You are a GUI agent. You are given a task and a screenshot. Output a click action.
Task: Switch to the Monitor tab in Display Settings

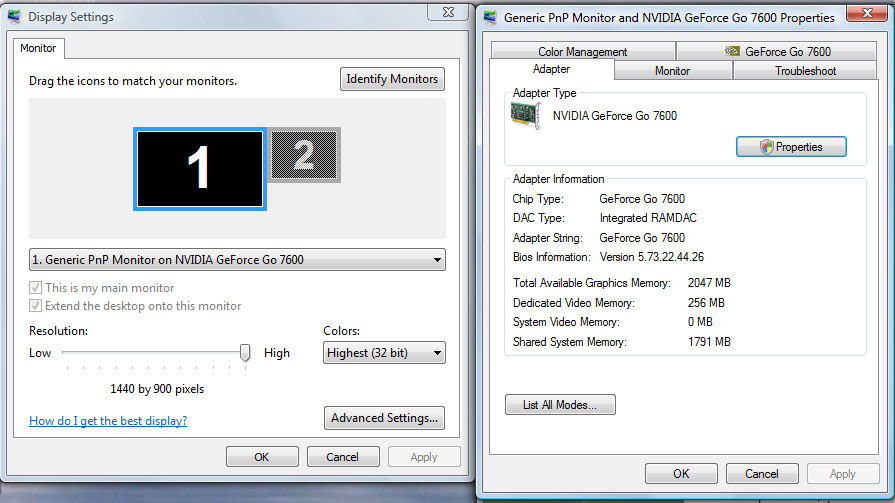[x=38, y=49]
